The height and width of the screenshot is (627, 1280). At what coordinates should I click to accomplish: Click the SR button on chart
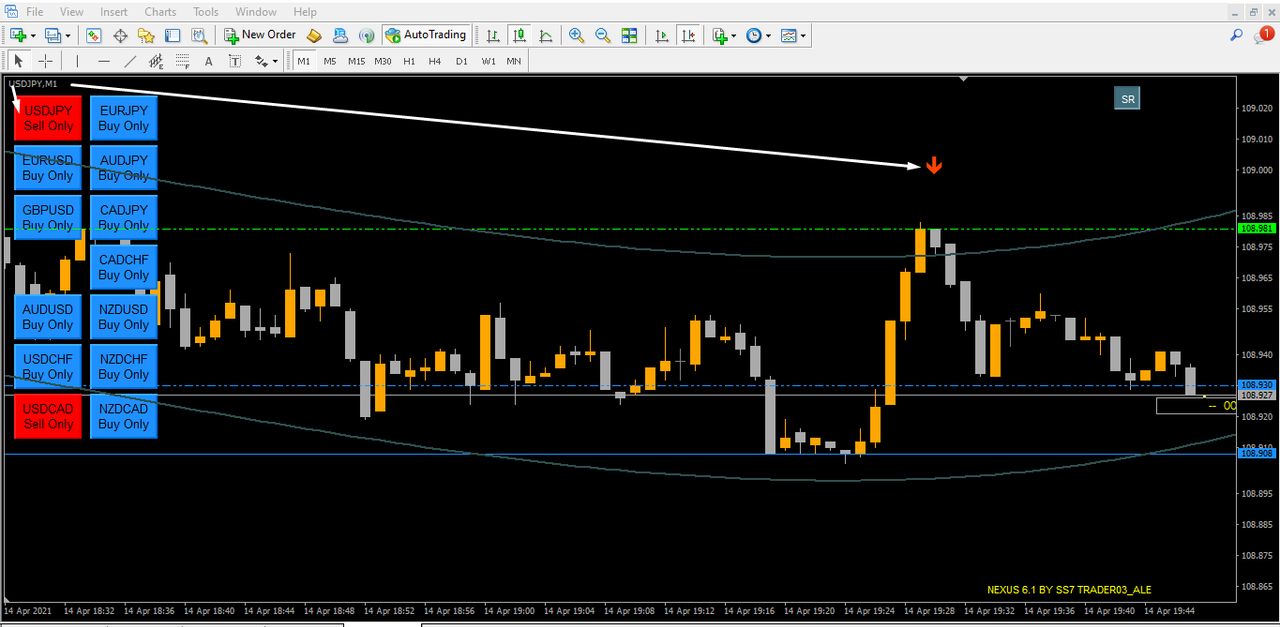point(1127,98)
